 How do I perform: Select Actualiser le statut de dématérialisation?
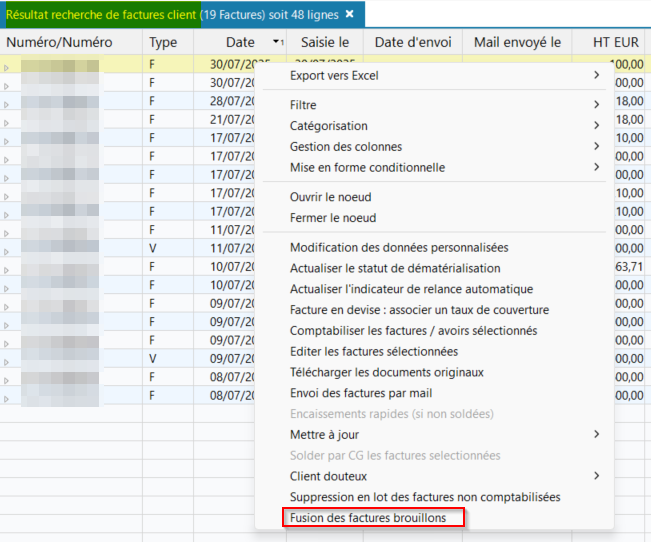(x=395, y=268)
